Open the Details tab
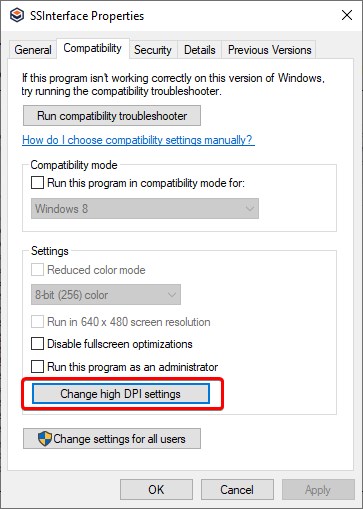The image size is (363, 509). pyautogui.click(x=200, y=50)
